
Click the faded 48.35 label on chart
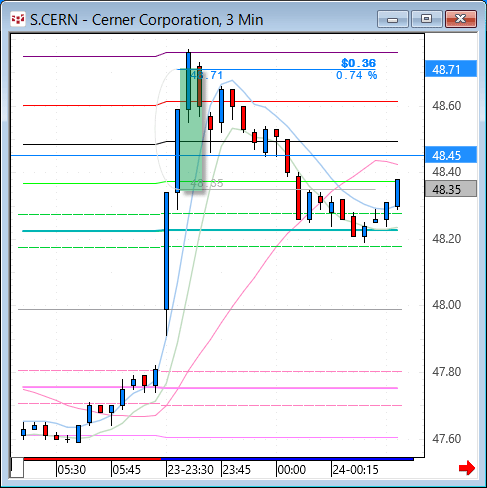[x=207, y=183]
